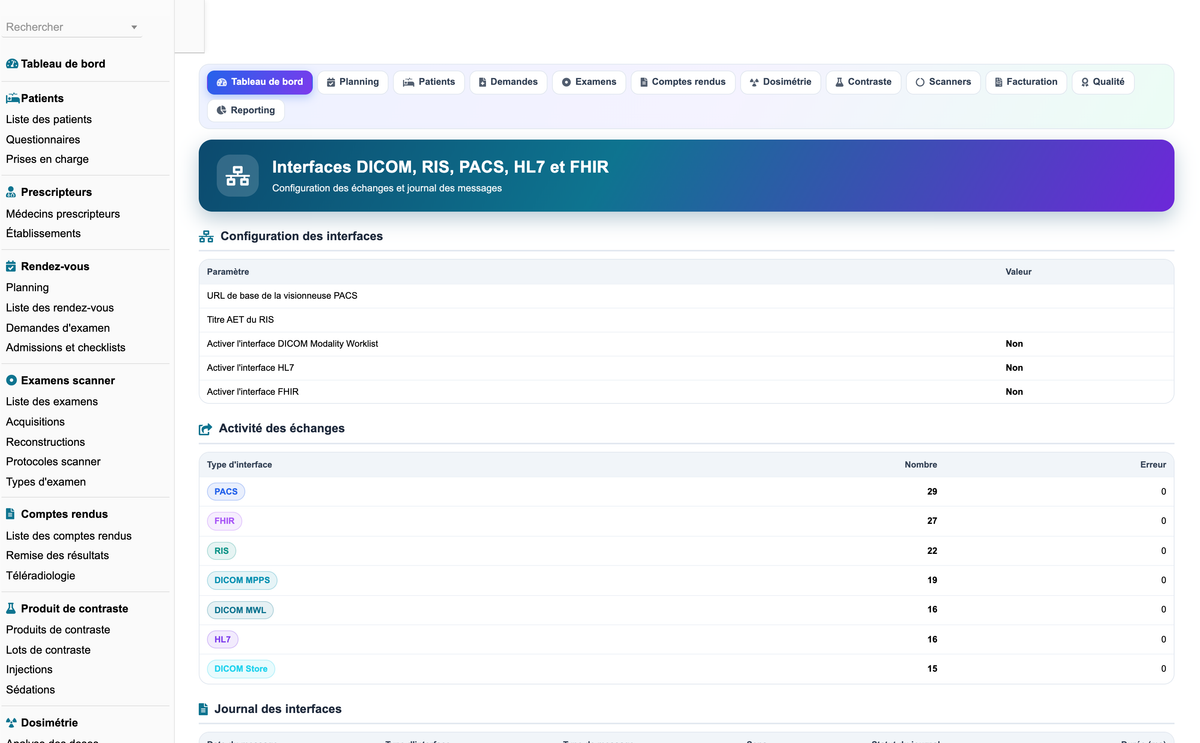Click the Tableau de bord gauge icon in sidebar

(x=12, y=64)
